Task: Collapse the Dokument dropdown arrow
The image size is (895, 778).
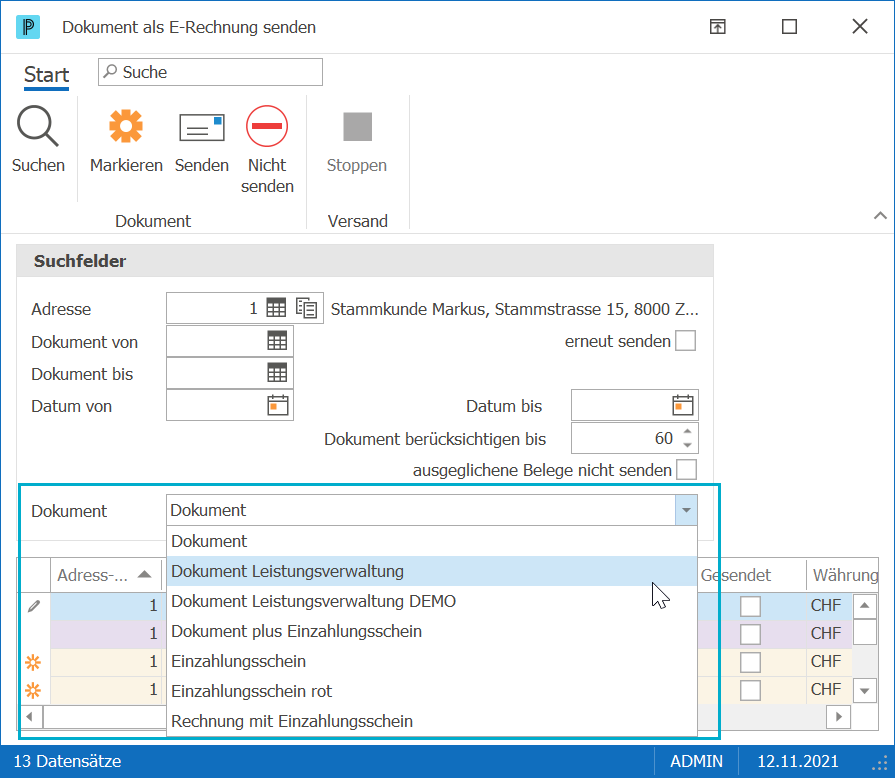Action: pyautogui.click(x=686, y=510)
